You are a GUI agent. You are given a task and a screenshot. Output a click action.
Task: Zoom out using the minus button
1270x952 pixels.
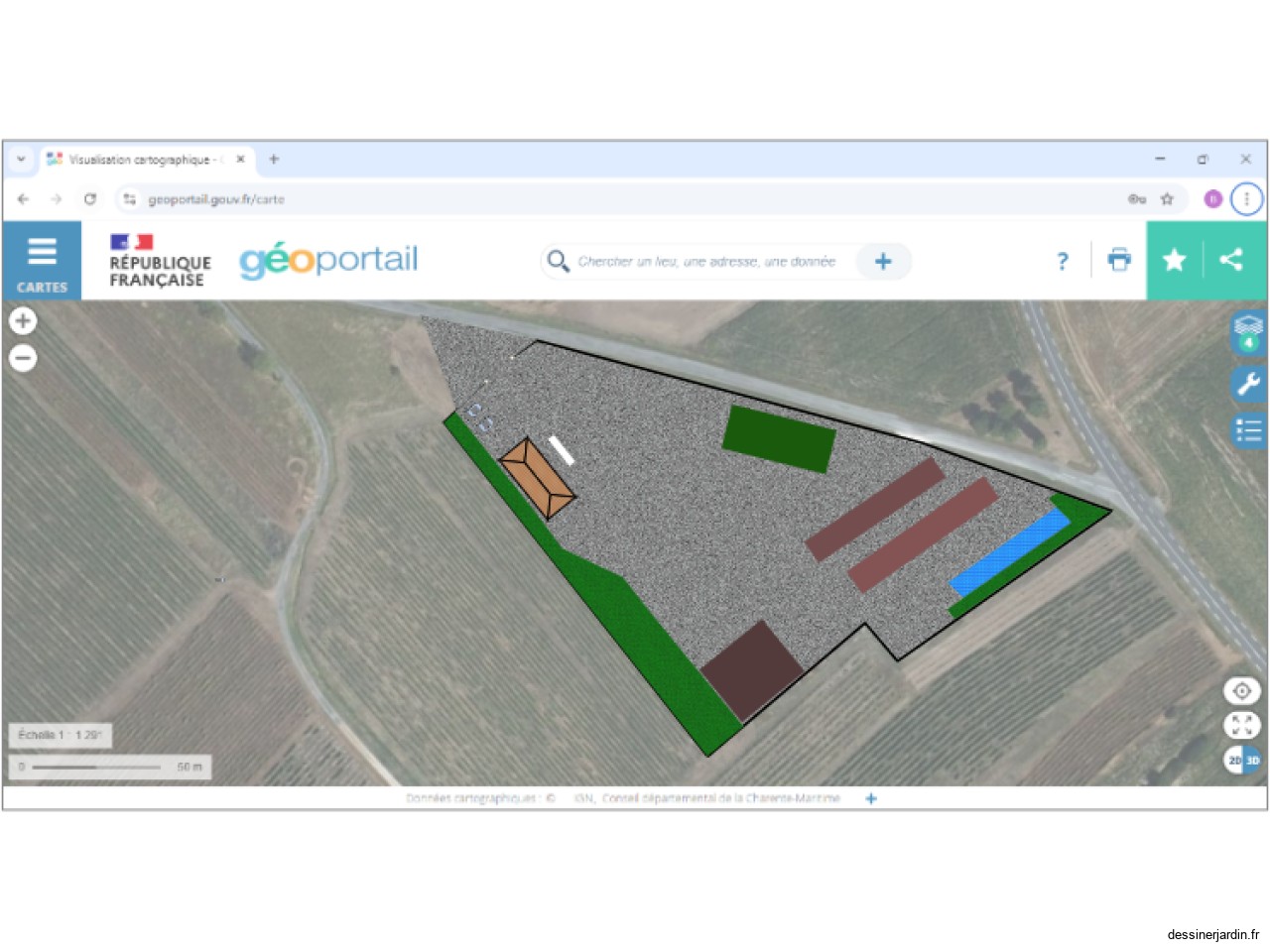click(x=22, y=357)
